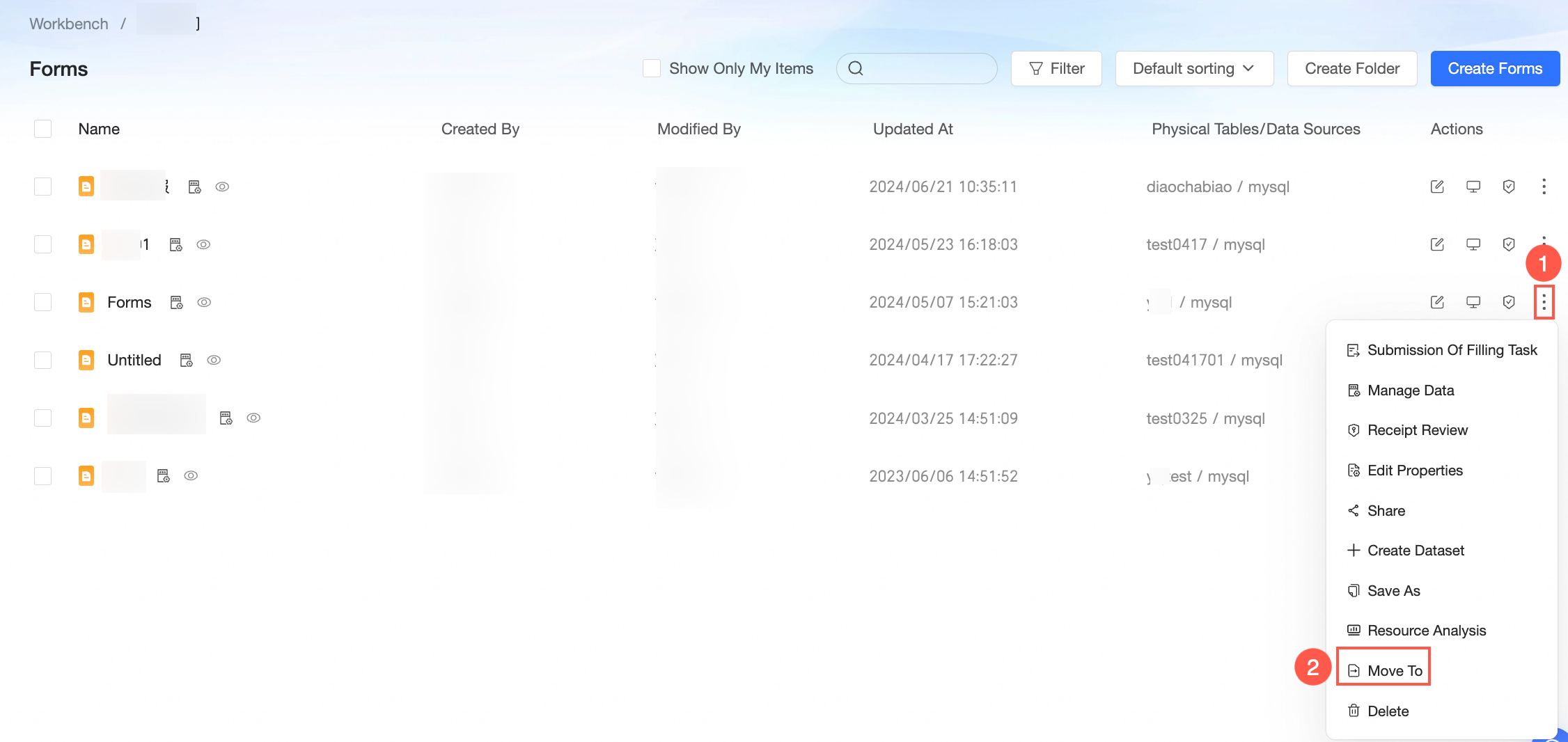1568x742 pixels.
Task: Check the box for the test0325 row
Action: click(x=43, y=418)
